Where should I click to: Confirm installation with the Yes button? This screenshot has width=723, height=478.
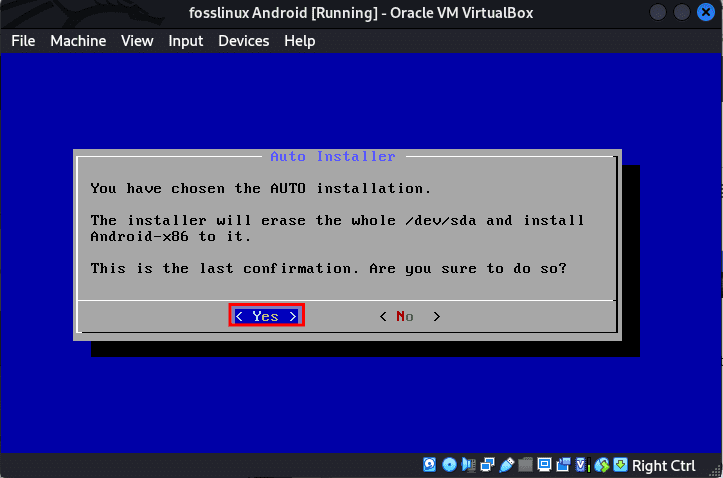coord(266,316)
